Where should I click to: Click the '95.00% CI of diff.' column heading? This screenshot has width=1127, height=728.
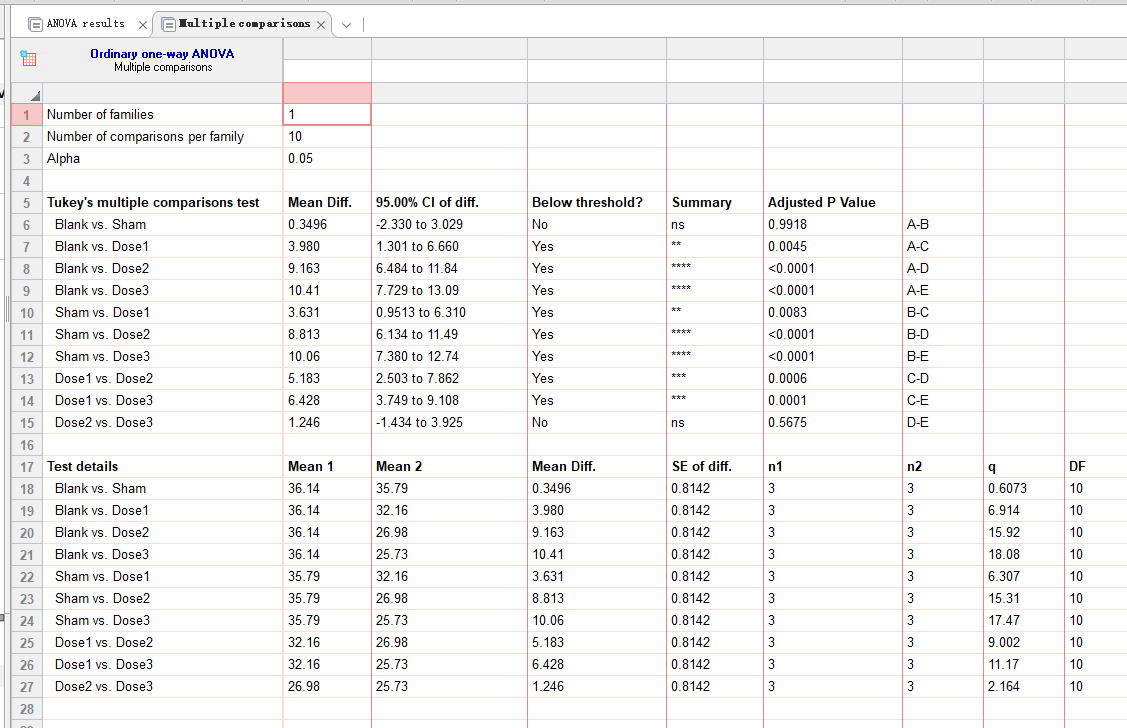pos(427,203)
